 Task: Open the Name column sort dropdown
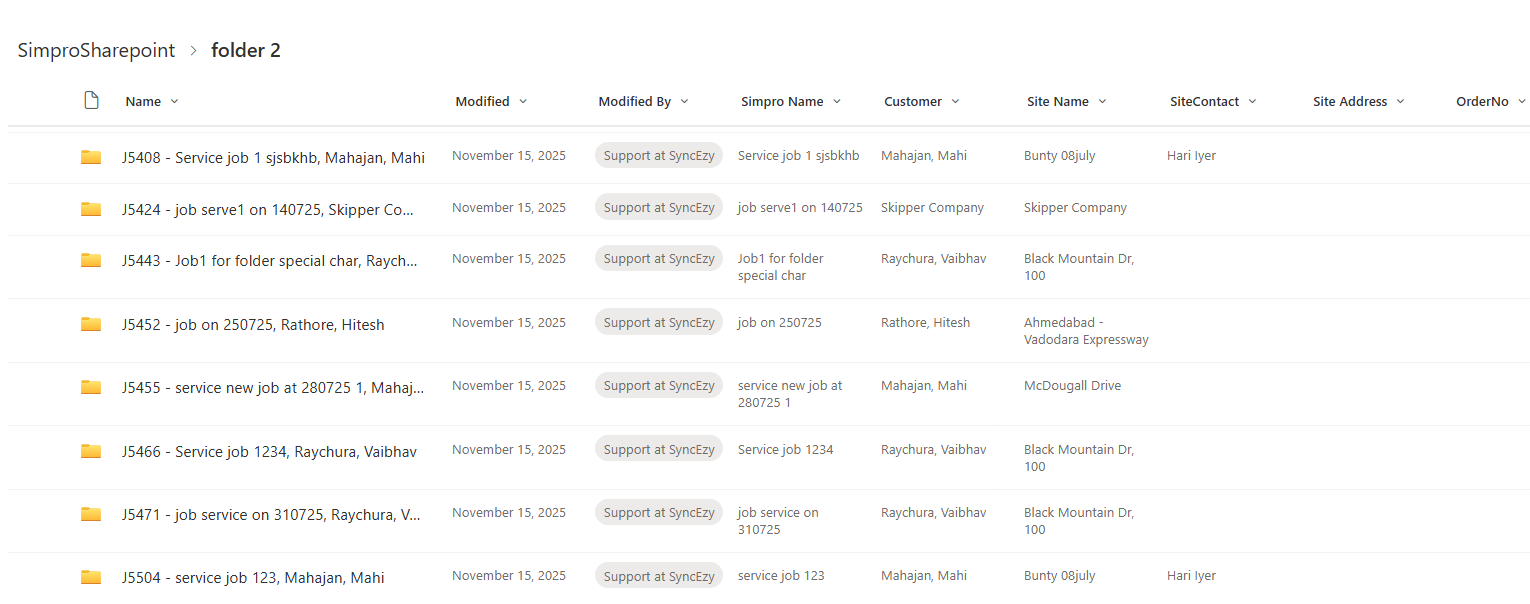[175, 102]
